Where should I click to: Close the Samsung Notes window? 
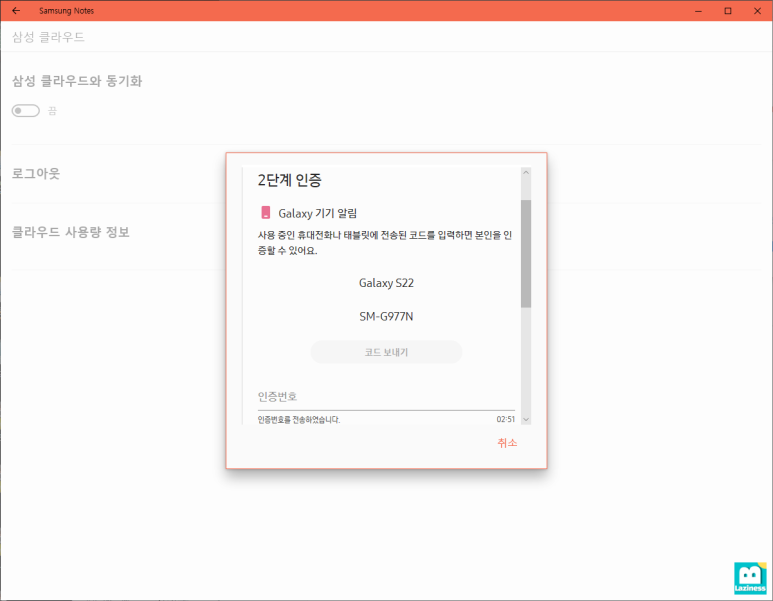pos(757,11)
